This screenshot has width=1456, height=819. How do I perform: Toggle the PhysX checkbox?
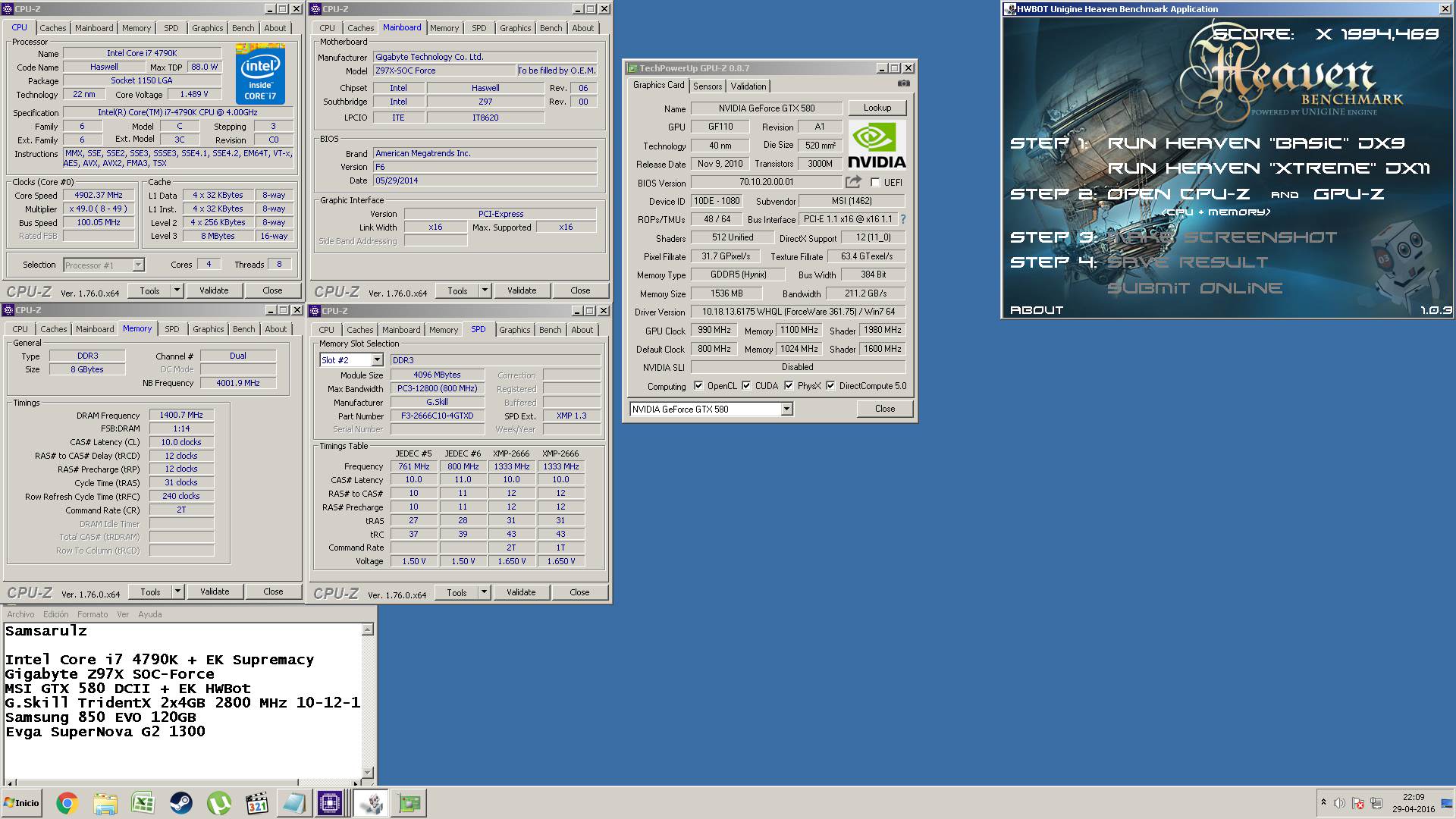789,385
